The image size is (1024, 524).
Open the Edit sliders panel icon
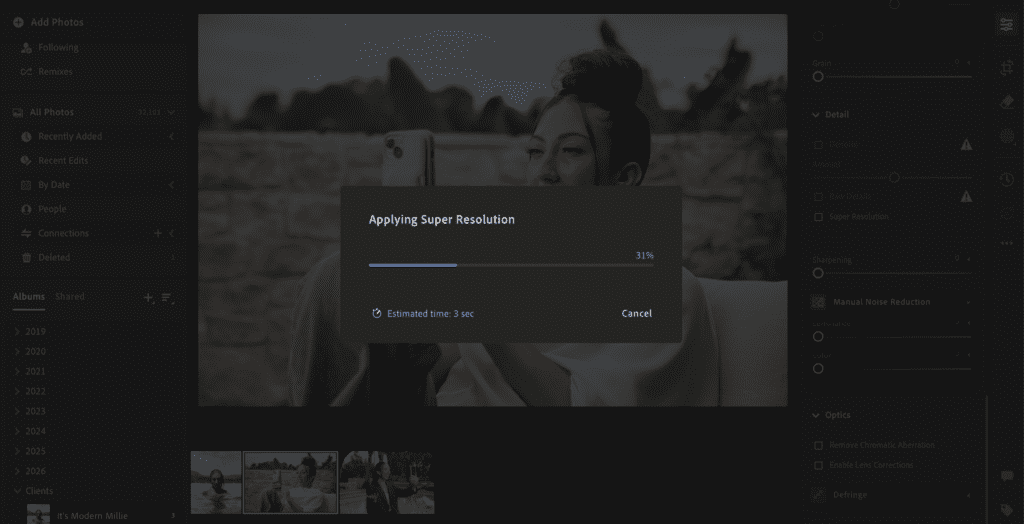tap(1007, 25)
